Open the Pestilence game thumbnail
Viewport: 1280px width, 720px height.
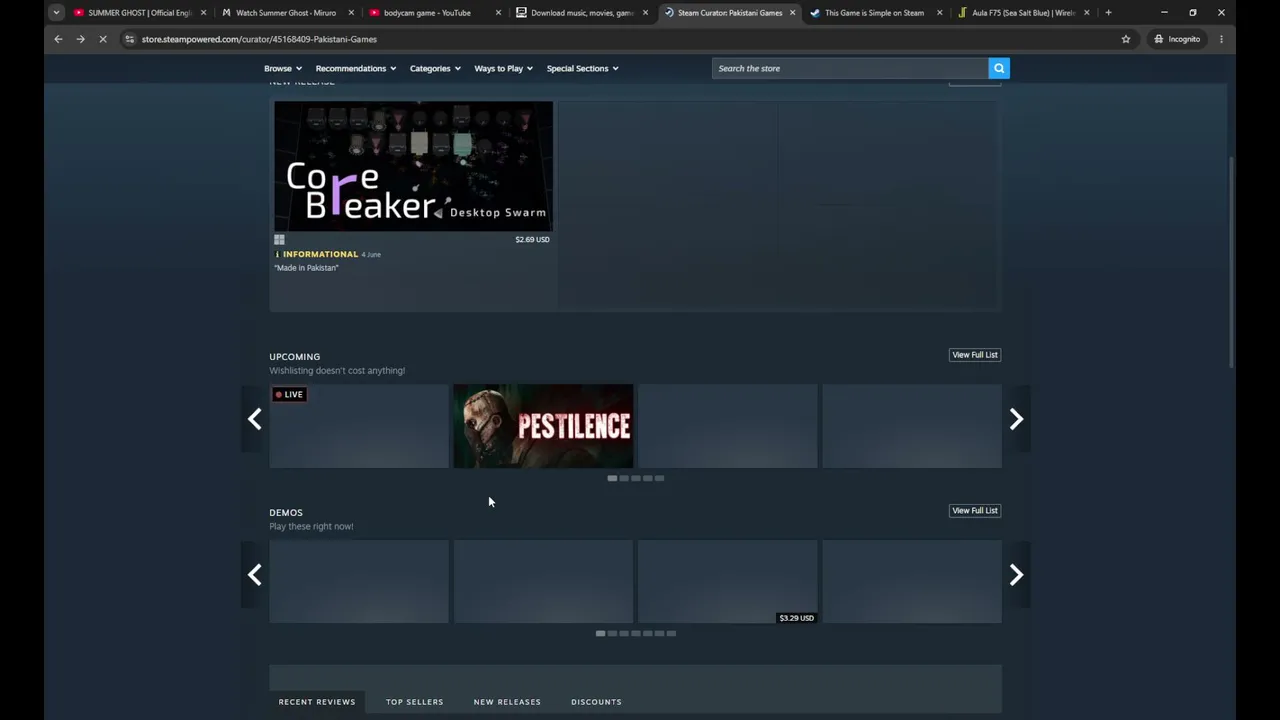click(x=543, y=426)
